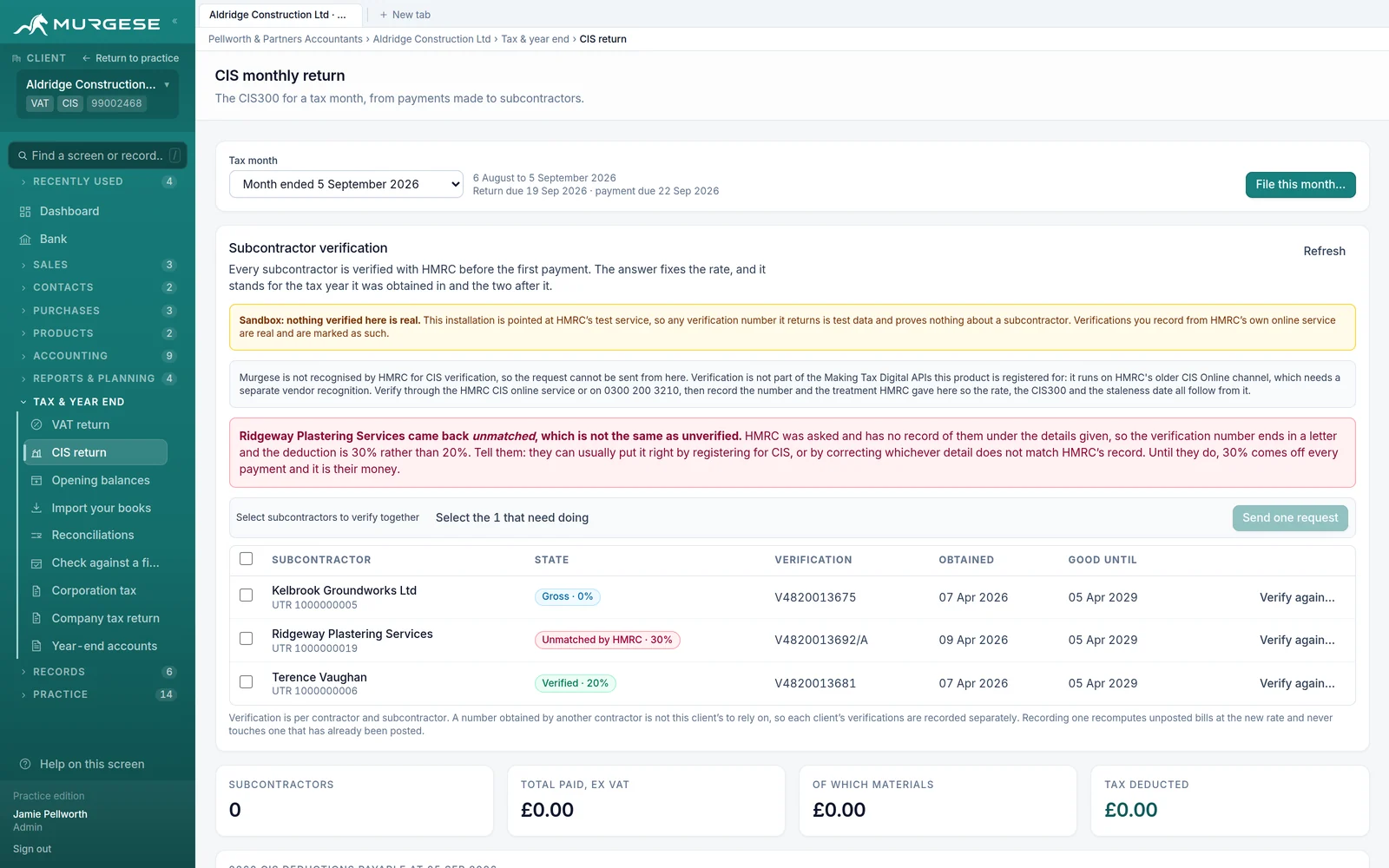
Task: Click verification number V4820013675
Action: 815,597
